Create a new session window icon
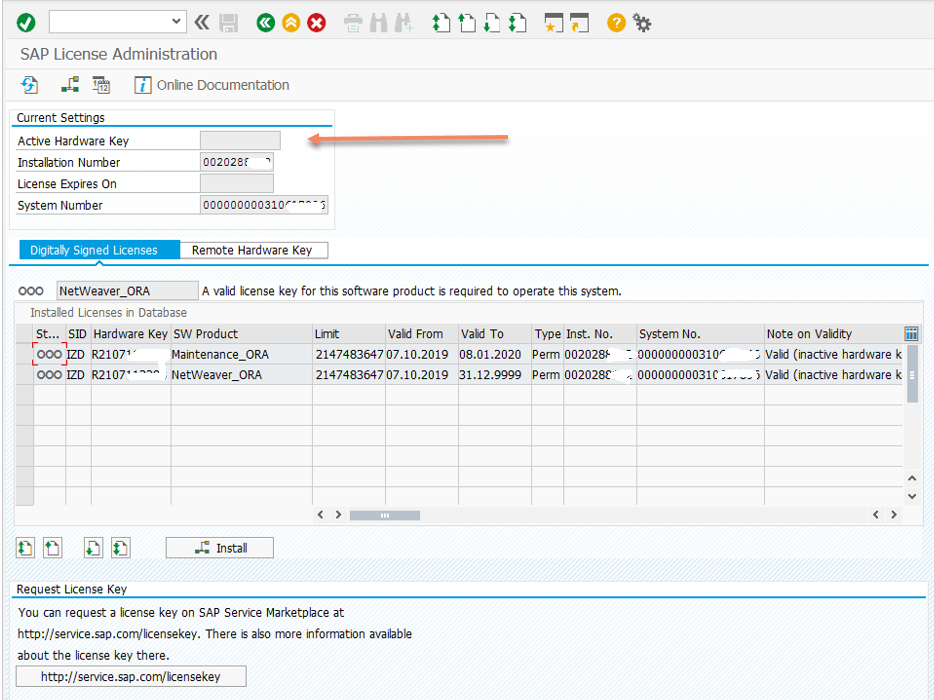Image resolution: width=934 pixels, height=700 pixels. pos(553,23)
